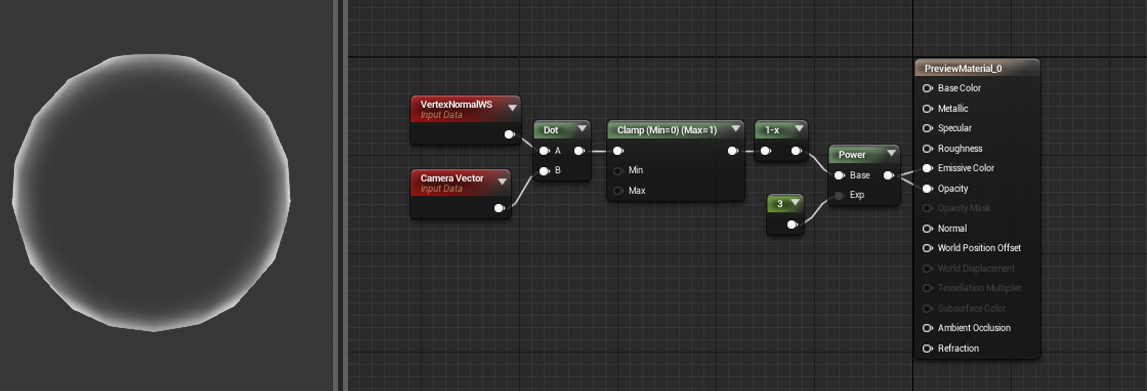Screen dimensions: 1147x391
Task: Click the Camera Vector output pin
Action: [x=499, y=208]
